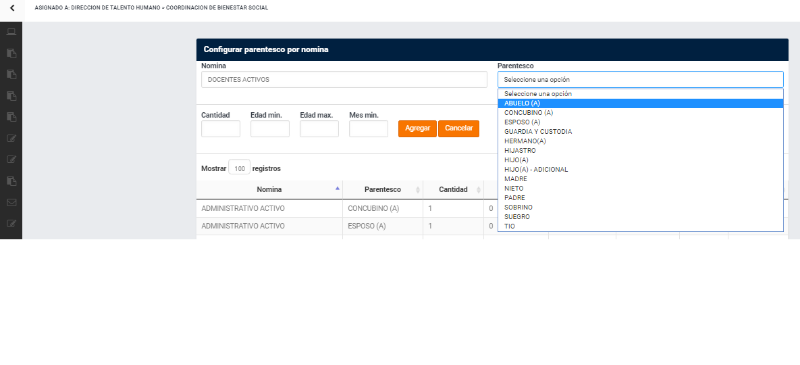Select GUARDIA Y CUSTODIA option

(640, 132)
